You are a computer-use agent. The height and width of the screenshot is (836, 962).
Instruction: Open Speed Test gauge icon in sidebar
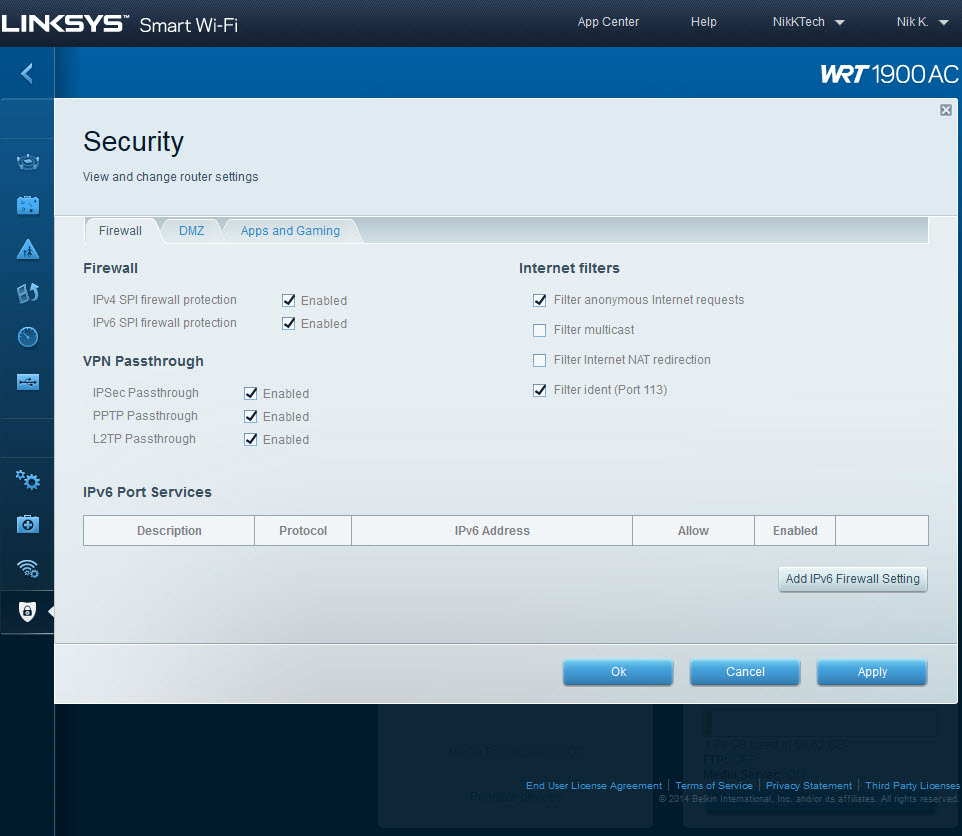tap(28, 337)
